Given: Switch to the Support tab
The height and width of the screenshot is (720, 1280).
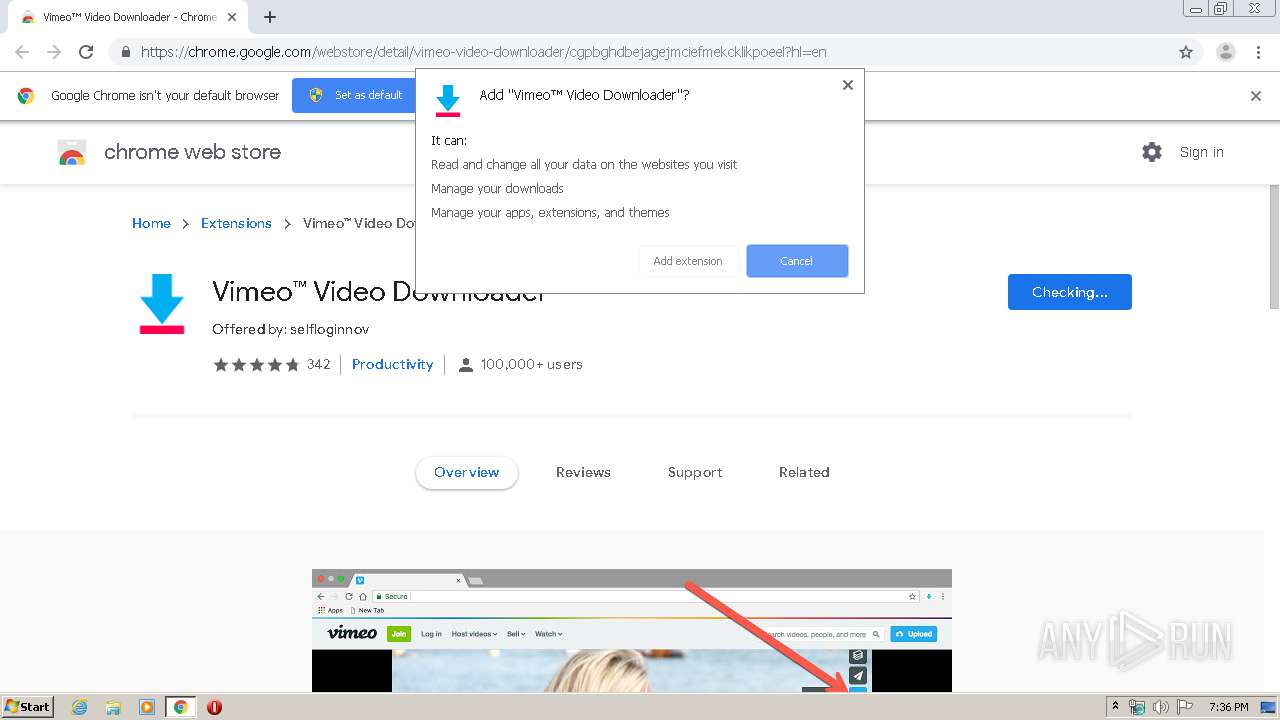Looking at the screenshot, I should pyautogui.click(x=695, y=472).
